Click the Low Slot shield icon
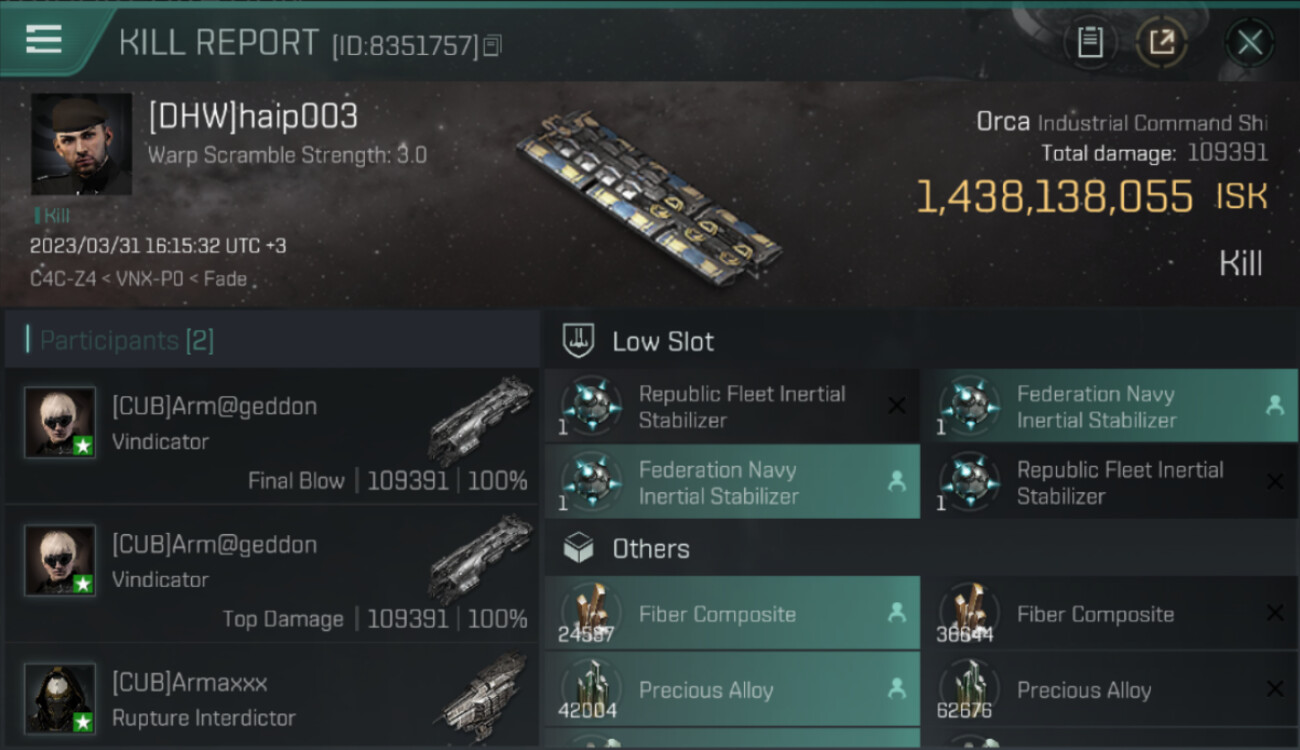The image size is (1300, 750). [x=579, y=341]
